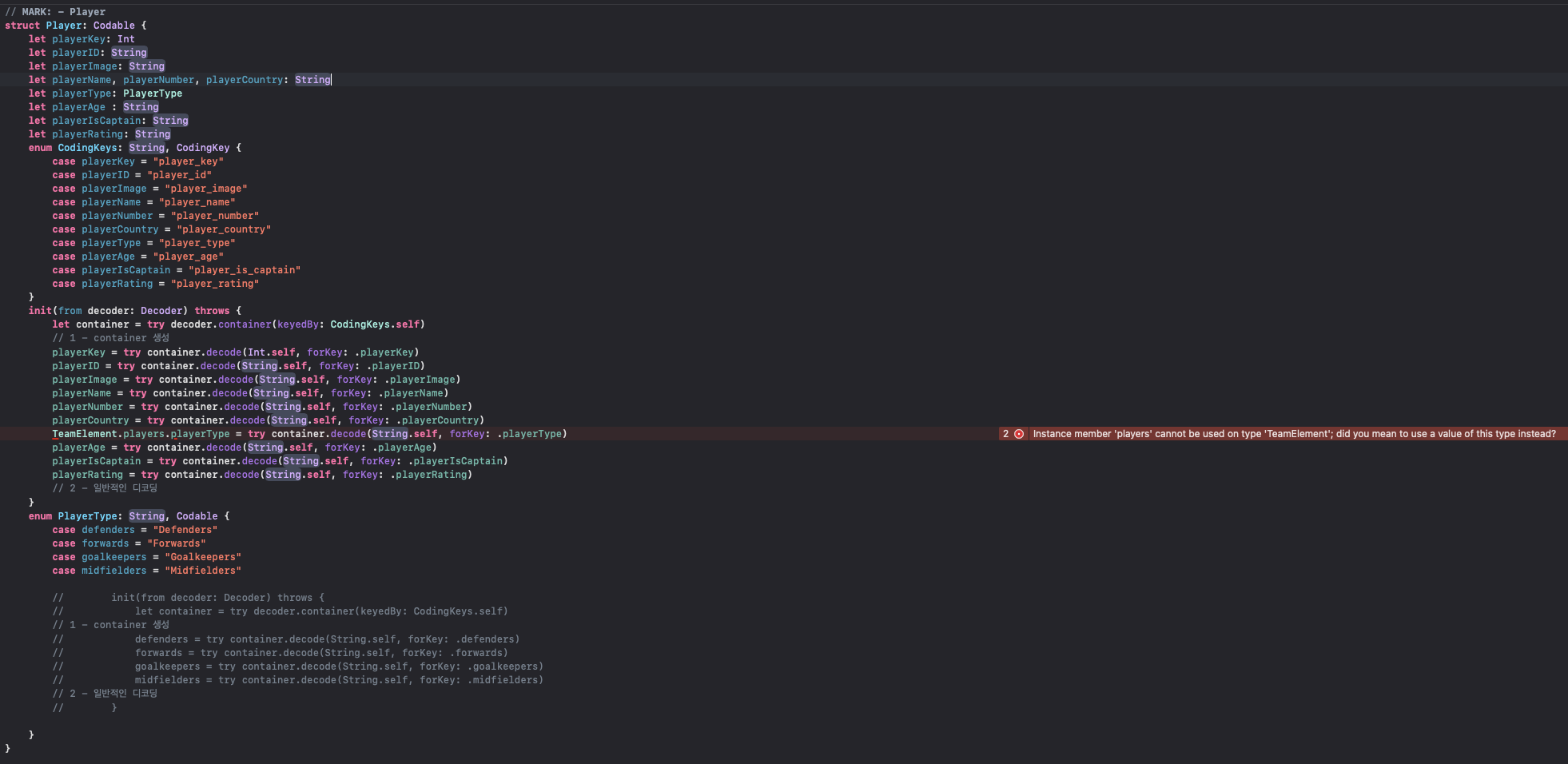
Task: Click the "playerName = try container.decode" line
Action: click(x=250, y=393)
